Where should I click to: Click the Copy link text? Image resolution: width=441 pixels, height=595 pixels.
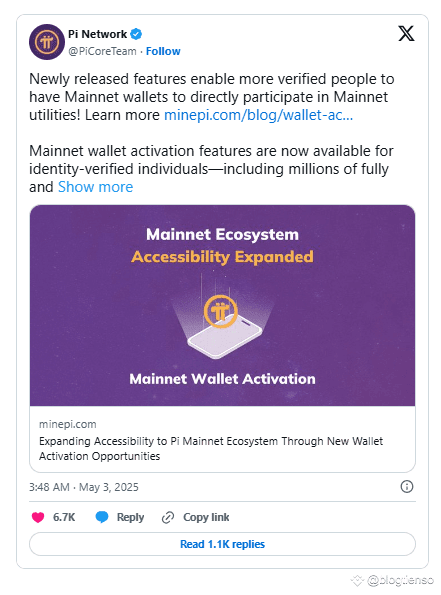click(x=206, y=517)
